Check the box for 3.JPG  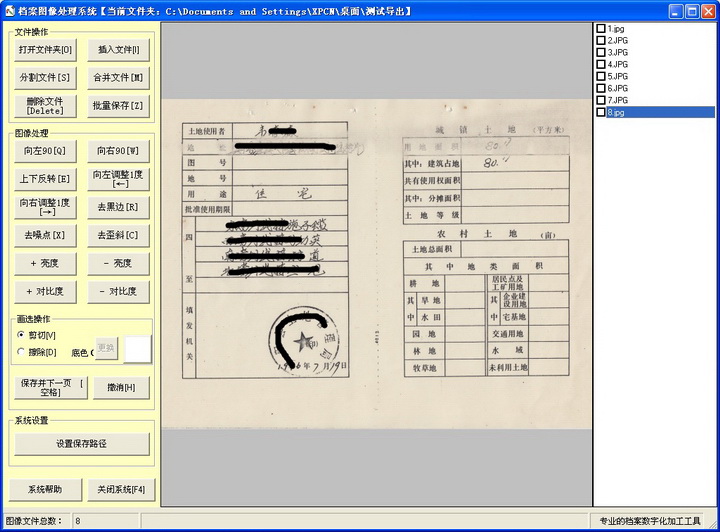[x=601, y=52]
